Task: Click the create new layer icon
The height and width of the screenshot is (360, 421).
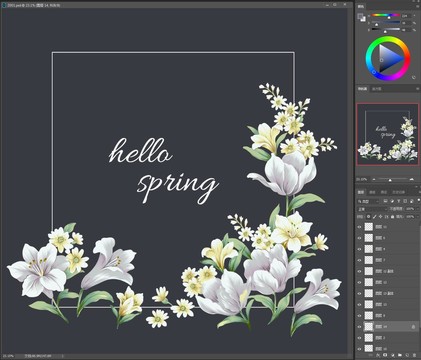Action: click(407, 355)
